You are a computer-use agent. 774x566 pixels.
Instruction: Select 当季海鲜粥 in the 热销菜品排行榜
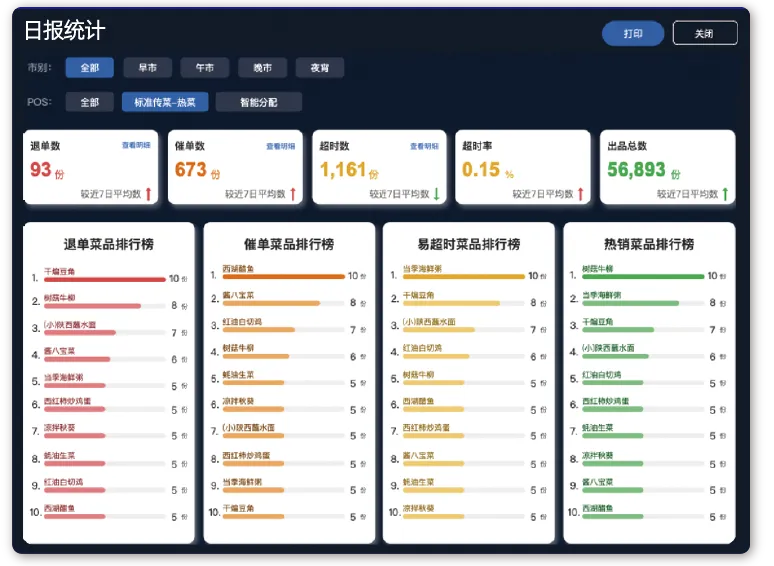[x=602, y=295]
